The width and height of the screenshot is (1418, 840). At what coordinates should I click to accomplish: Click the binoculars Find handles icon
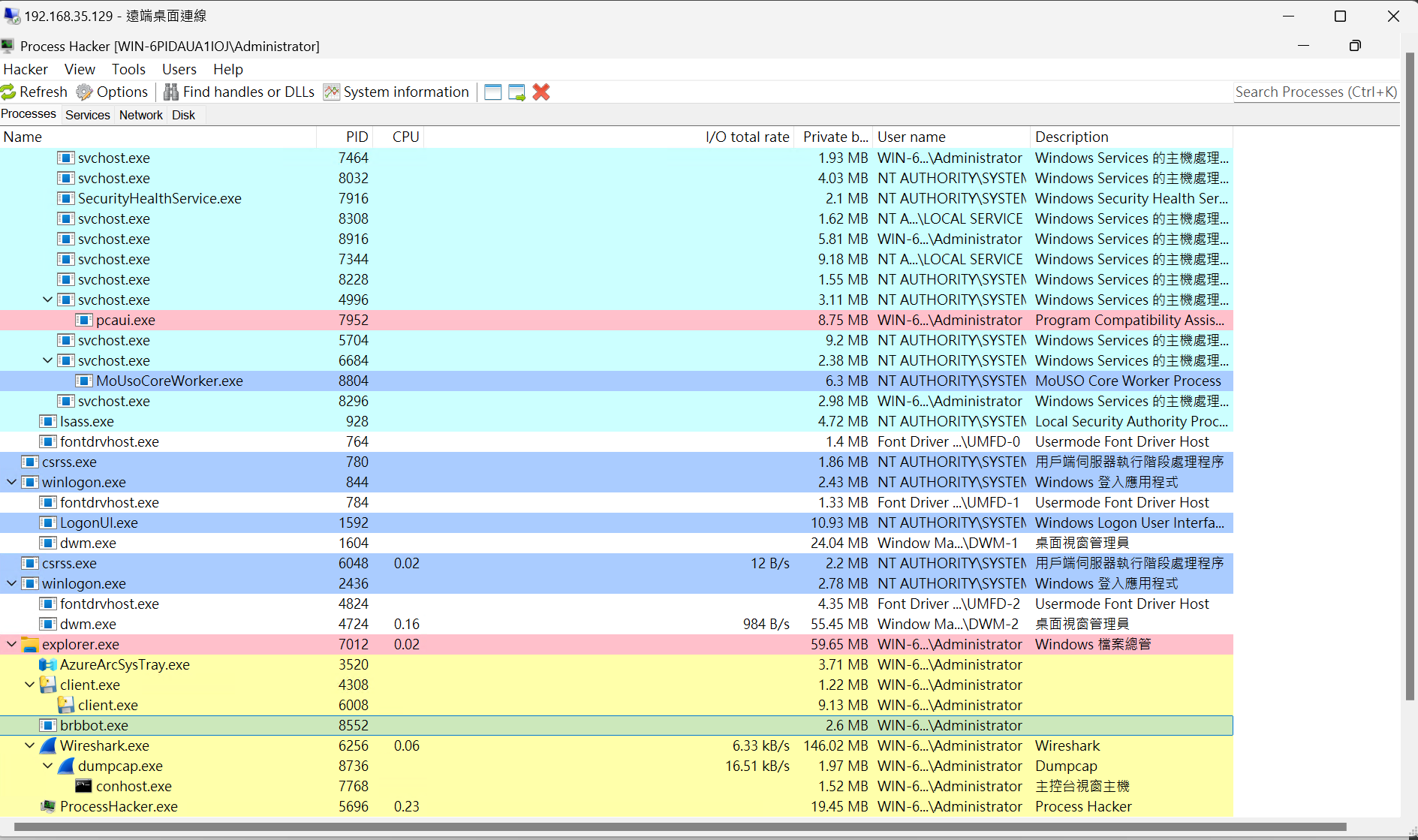coord(171,92)
